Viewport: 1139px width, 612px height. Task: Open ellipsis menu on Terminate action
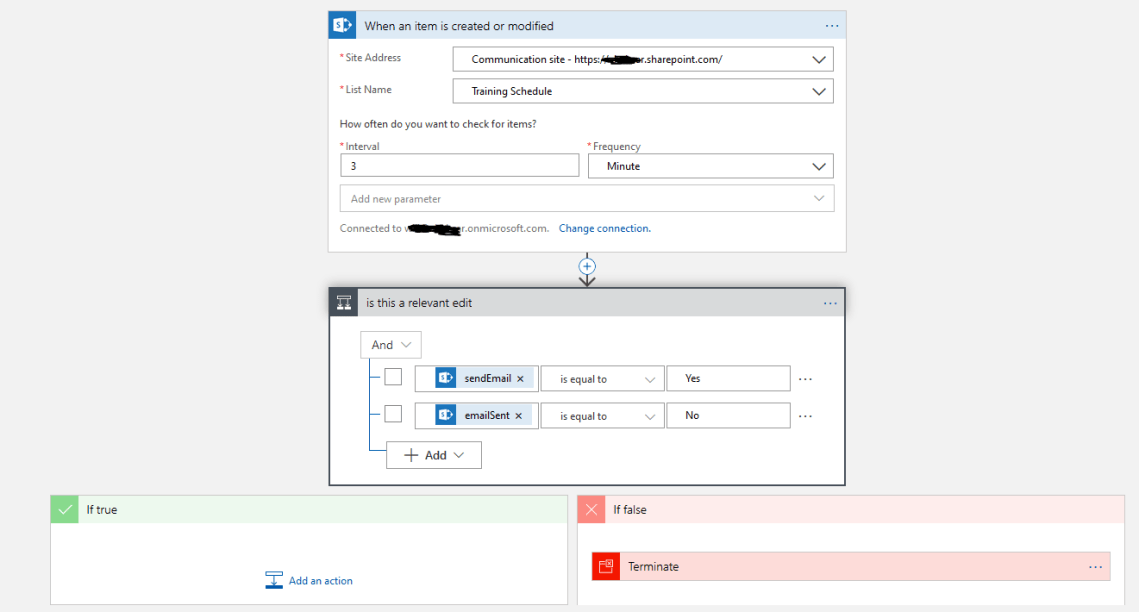[1095, 567]
